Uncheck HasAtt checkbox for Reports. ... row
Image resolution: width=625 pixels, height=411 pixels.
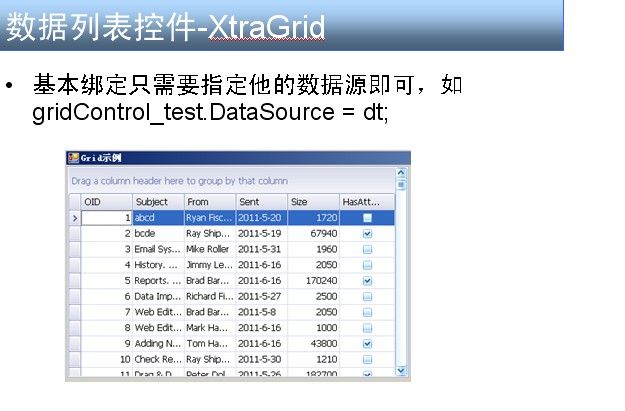tap(368, 281)
